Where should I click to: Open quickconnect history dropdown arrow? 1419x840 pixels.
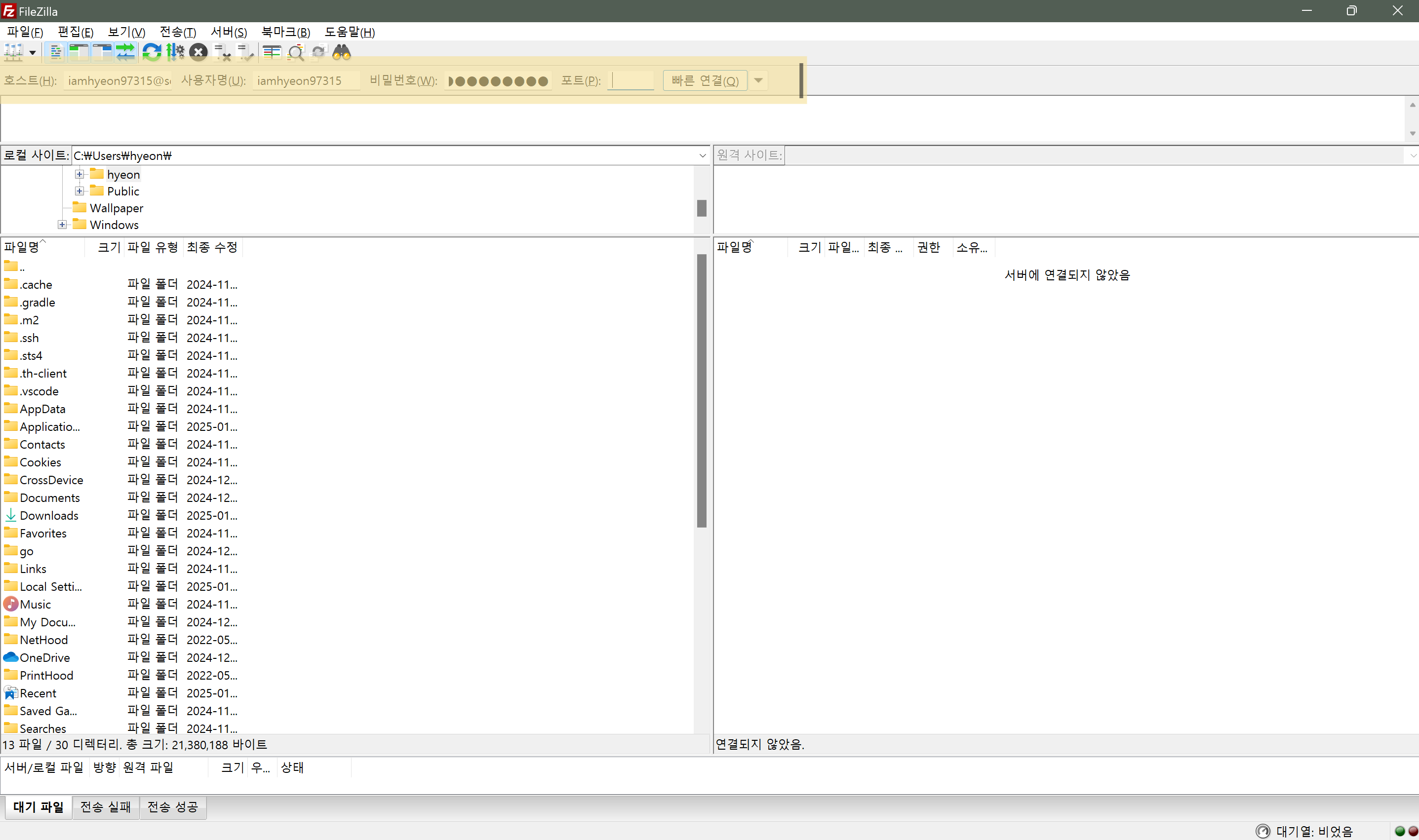point(758,80)
